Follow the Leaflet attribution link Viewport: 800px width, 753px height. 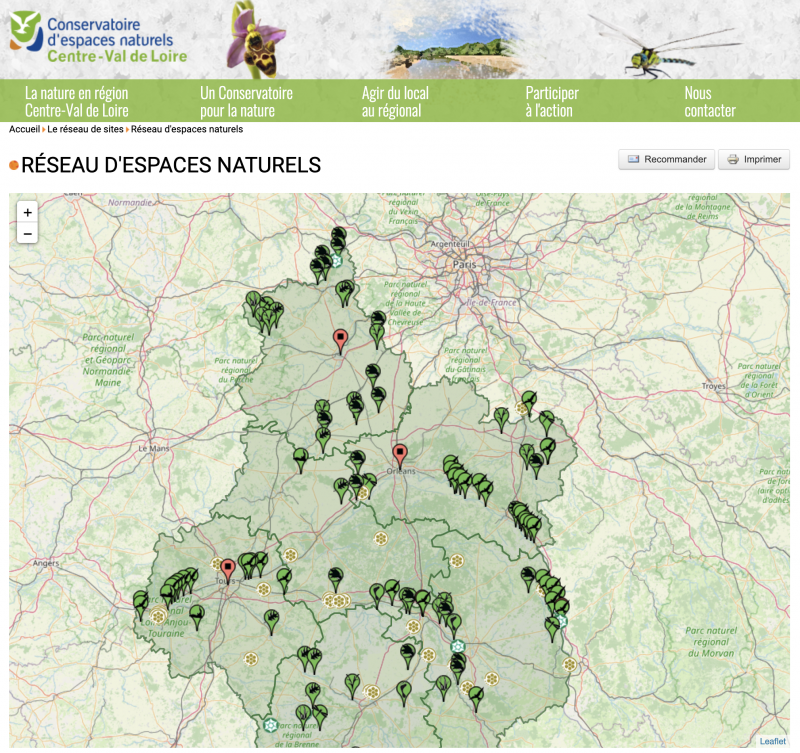tap(772, 741)
